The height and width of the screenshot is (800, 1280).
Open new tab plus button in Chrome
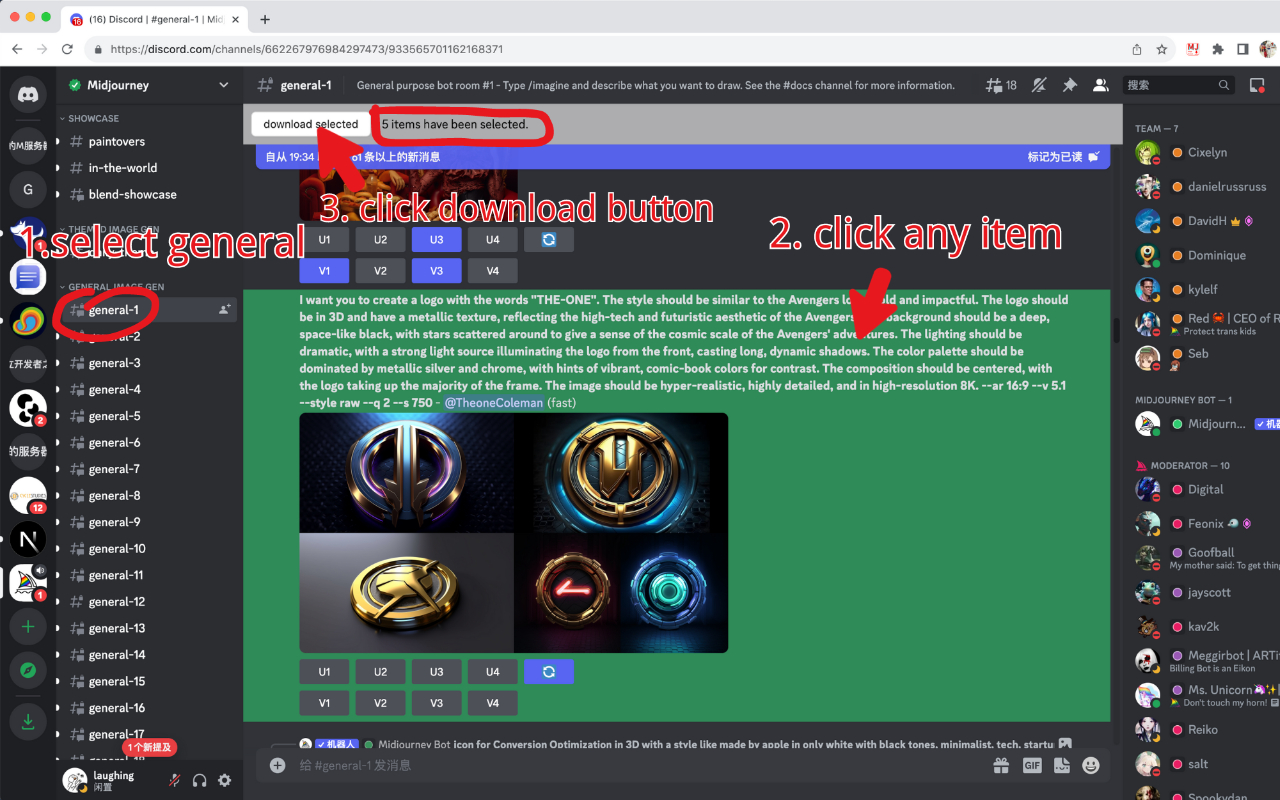click(265, 19)
